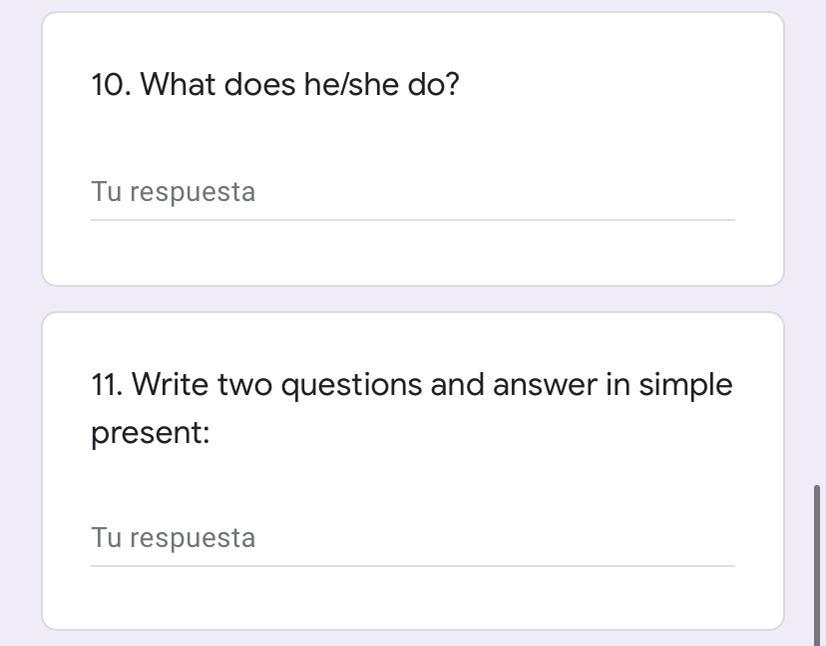Click the number '10.' label
The image size is (826, 646).
coord(111,85)
